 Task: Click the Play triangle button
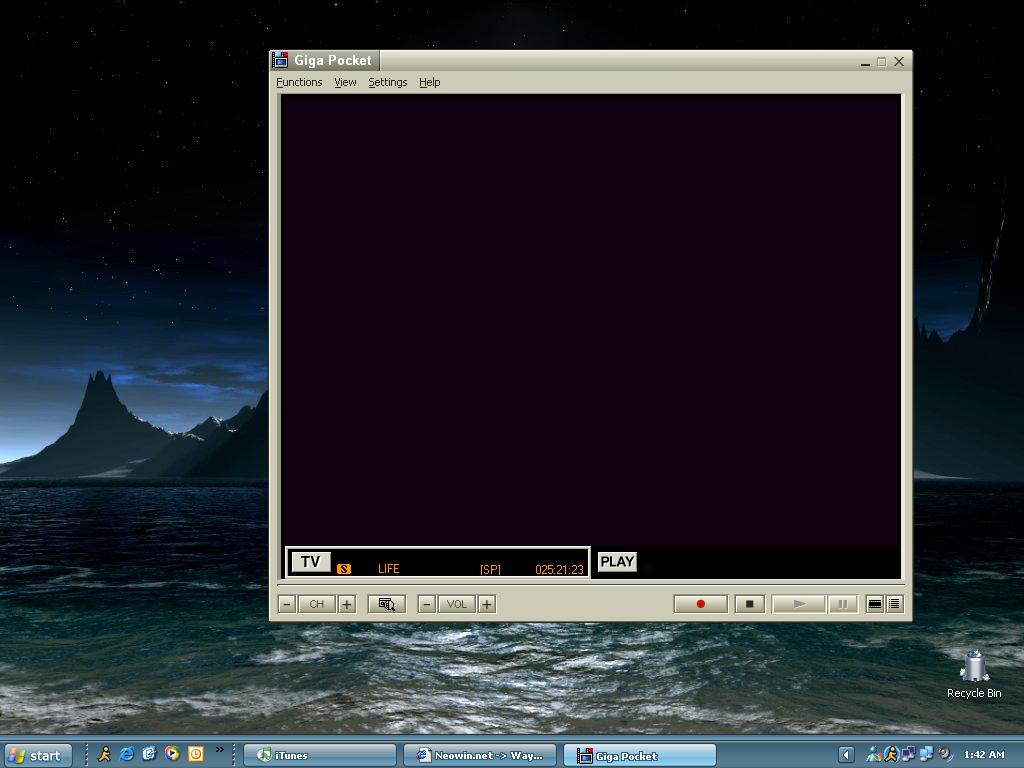click(798, 604)
